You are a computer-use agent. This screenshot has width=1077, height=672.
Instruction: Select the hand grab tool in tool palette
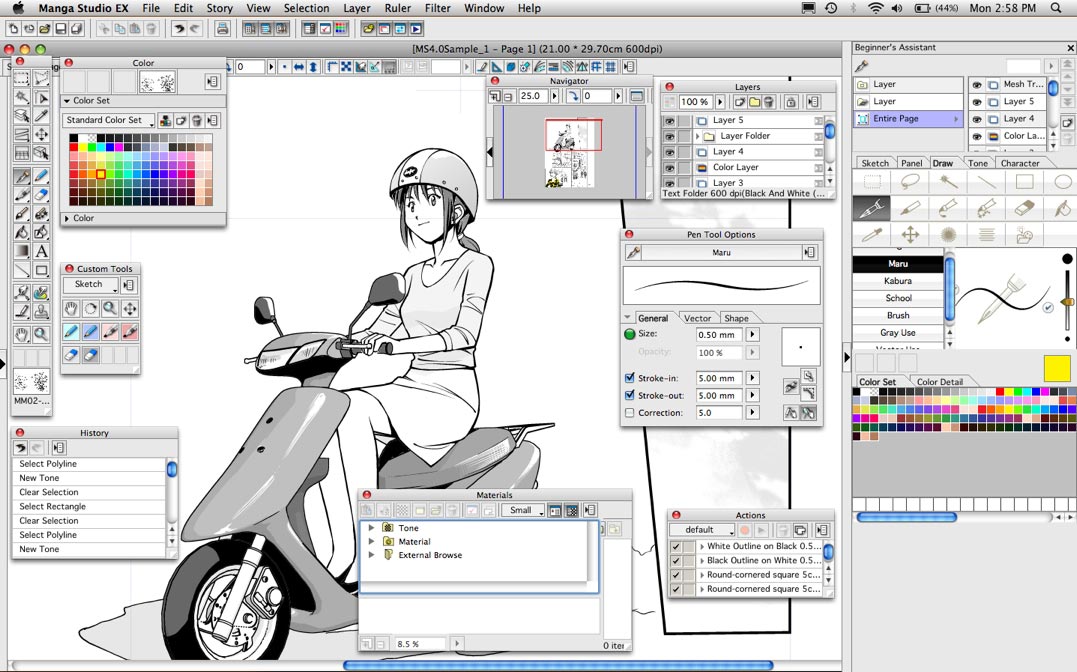[22, 334]
